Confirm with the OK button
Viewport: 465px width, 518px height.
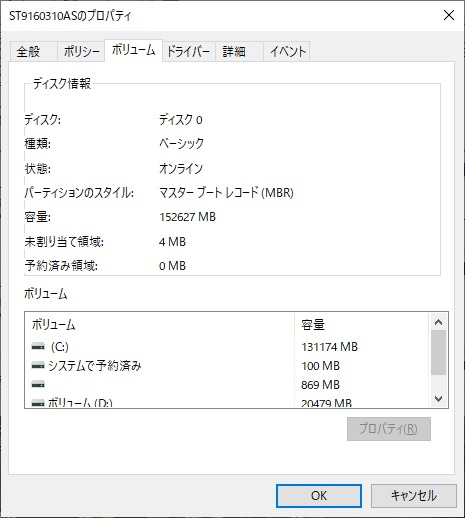click(x=319, y=496)
